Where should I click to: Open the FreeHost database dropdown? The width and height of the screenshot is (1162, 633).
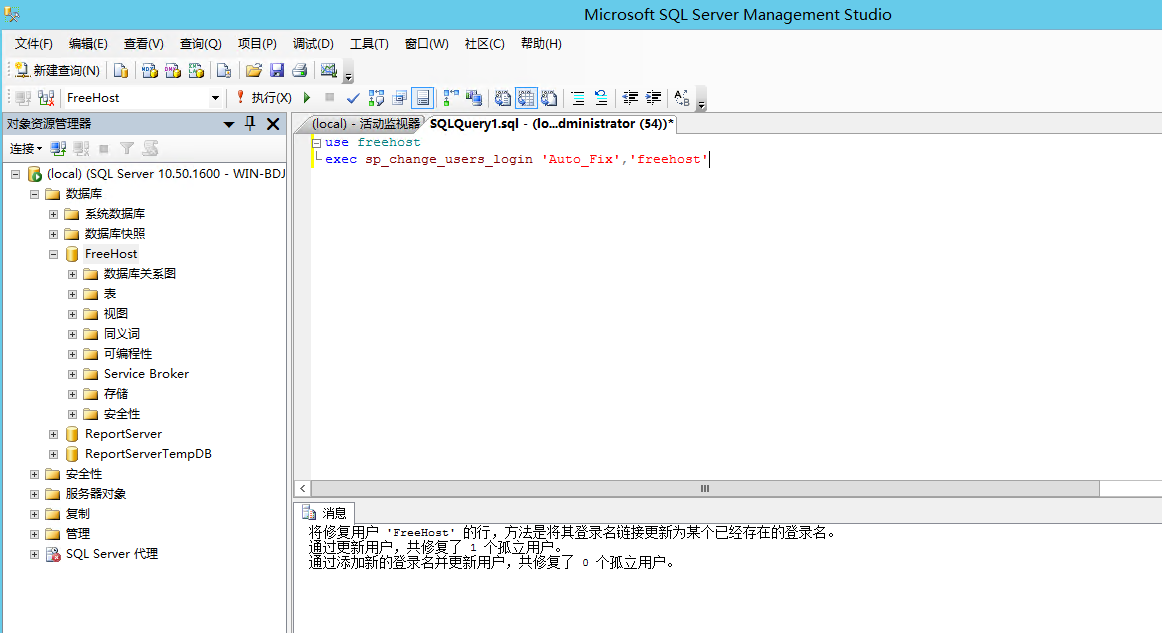tap(215, 98)
